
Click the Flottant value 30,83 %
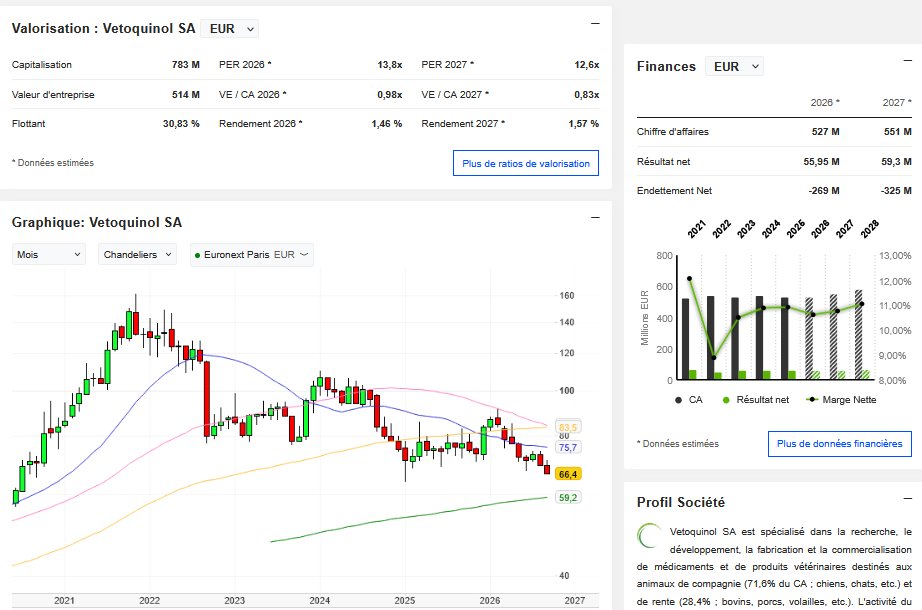coord(181,124)
